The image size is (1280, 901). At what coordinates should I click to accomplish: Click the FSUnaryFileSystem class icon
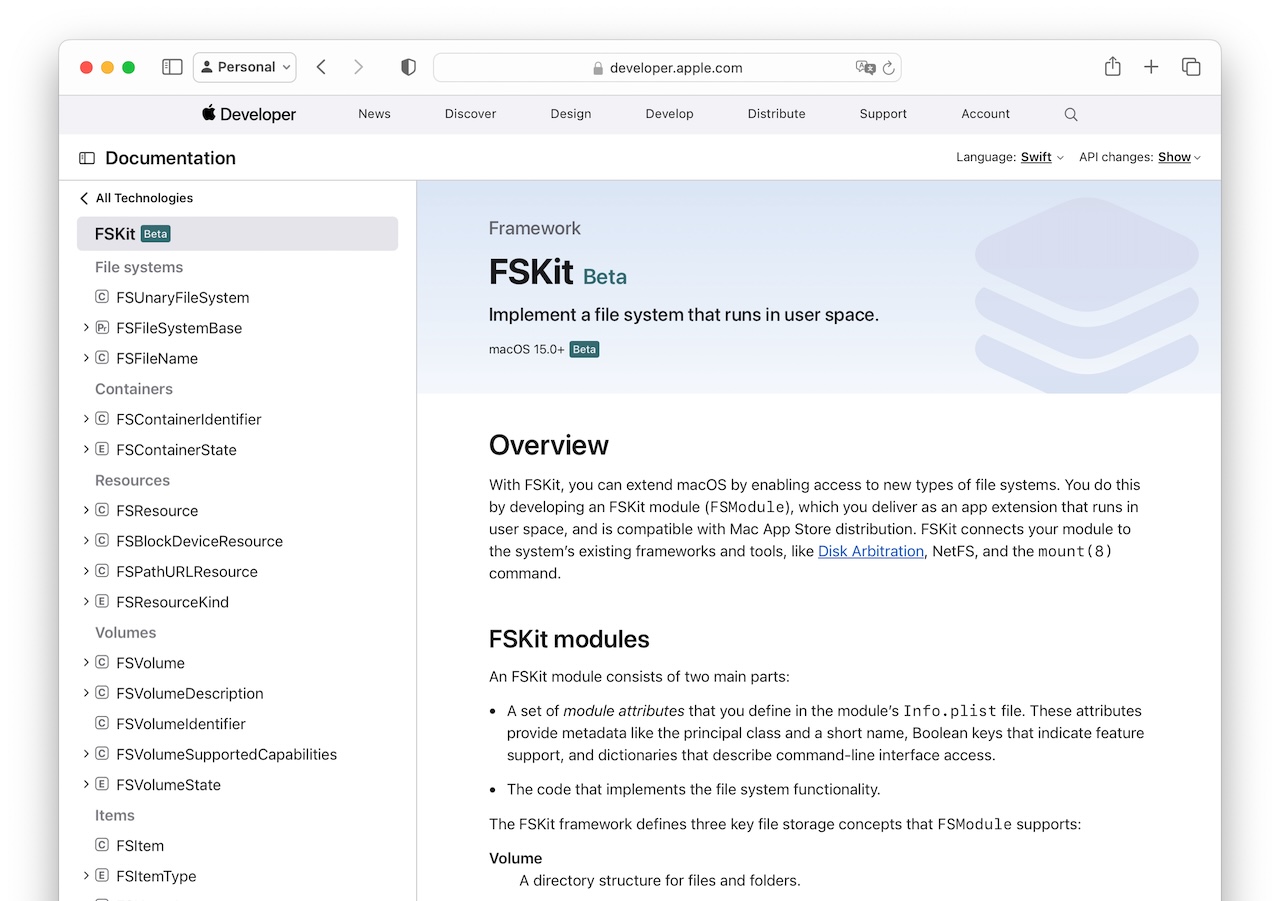102,297
